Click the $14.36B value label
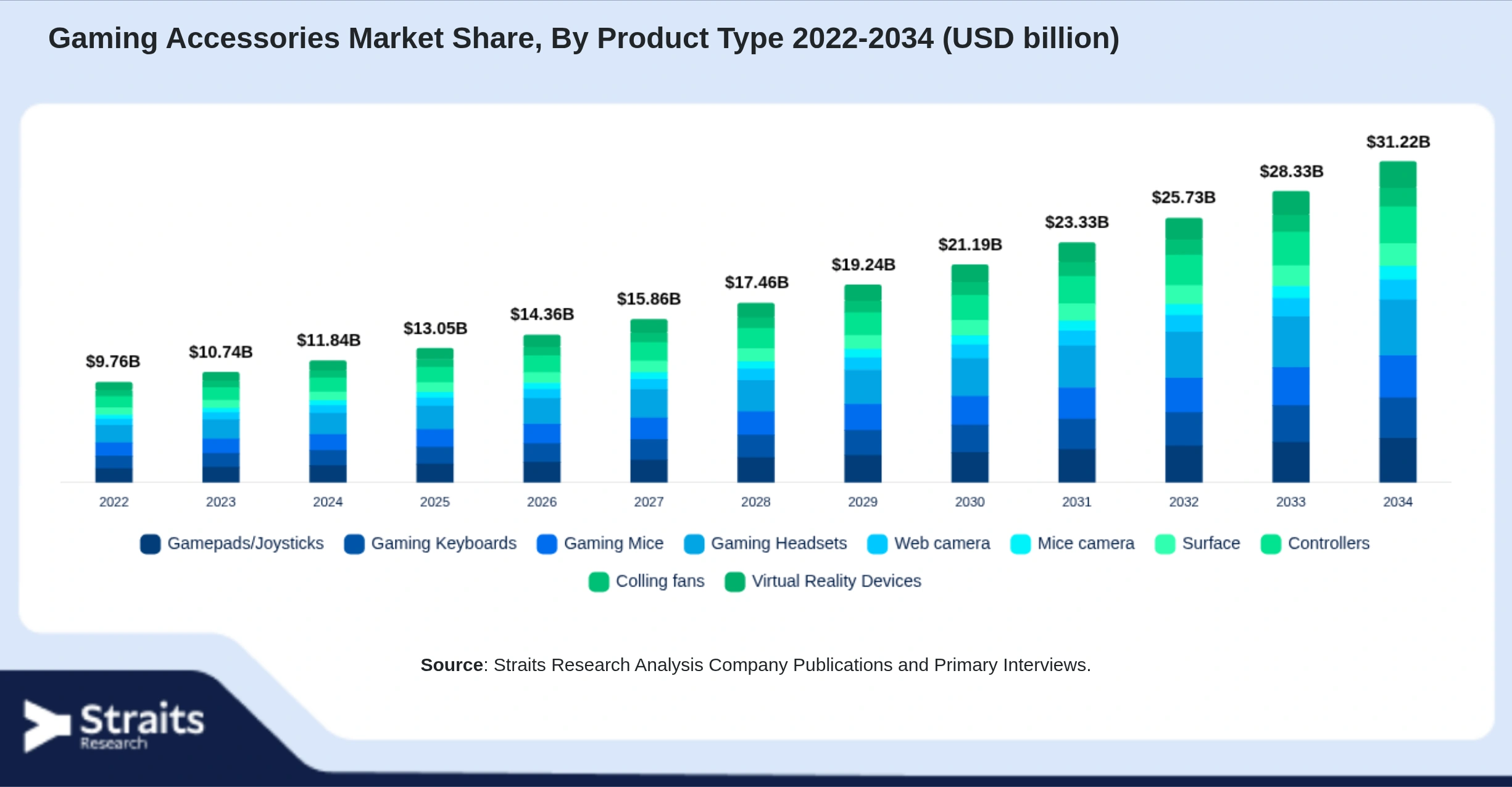This screenshot has width=1512, height=787. coord(542,315)
